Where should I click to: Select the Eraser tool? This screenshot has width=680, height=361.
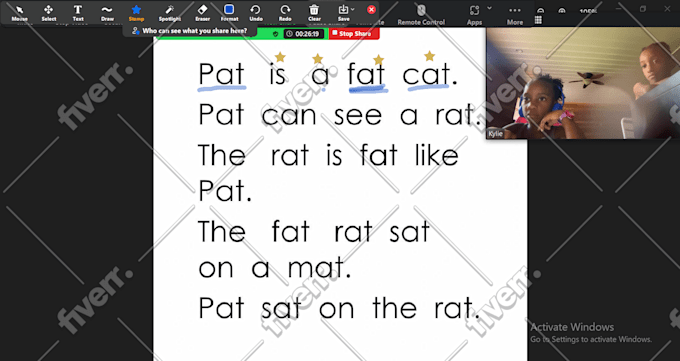(203, 13)
